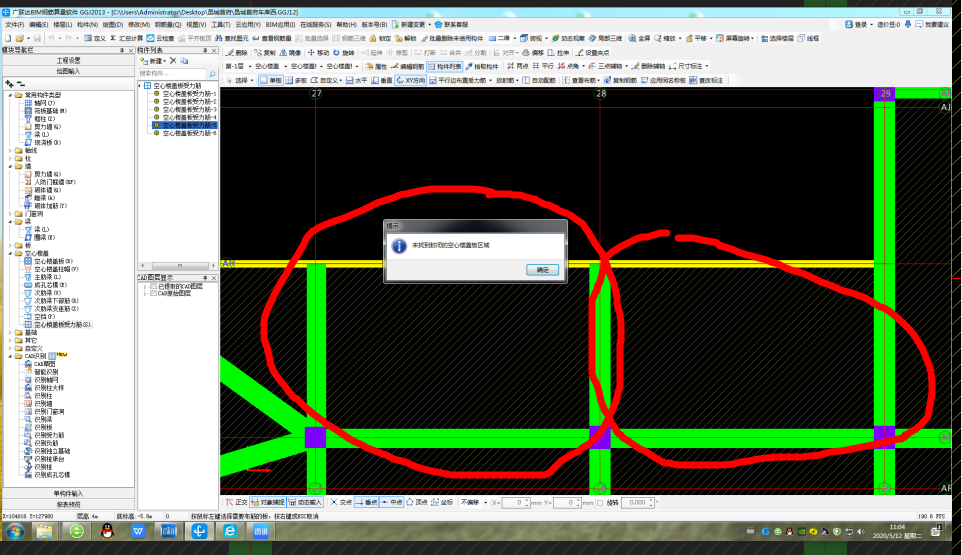962x555 pixels.
Task: Click 批量删除未使用构件 tool
Action: click(452, 38)
